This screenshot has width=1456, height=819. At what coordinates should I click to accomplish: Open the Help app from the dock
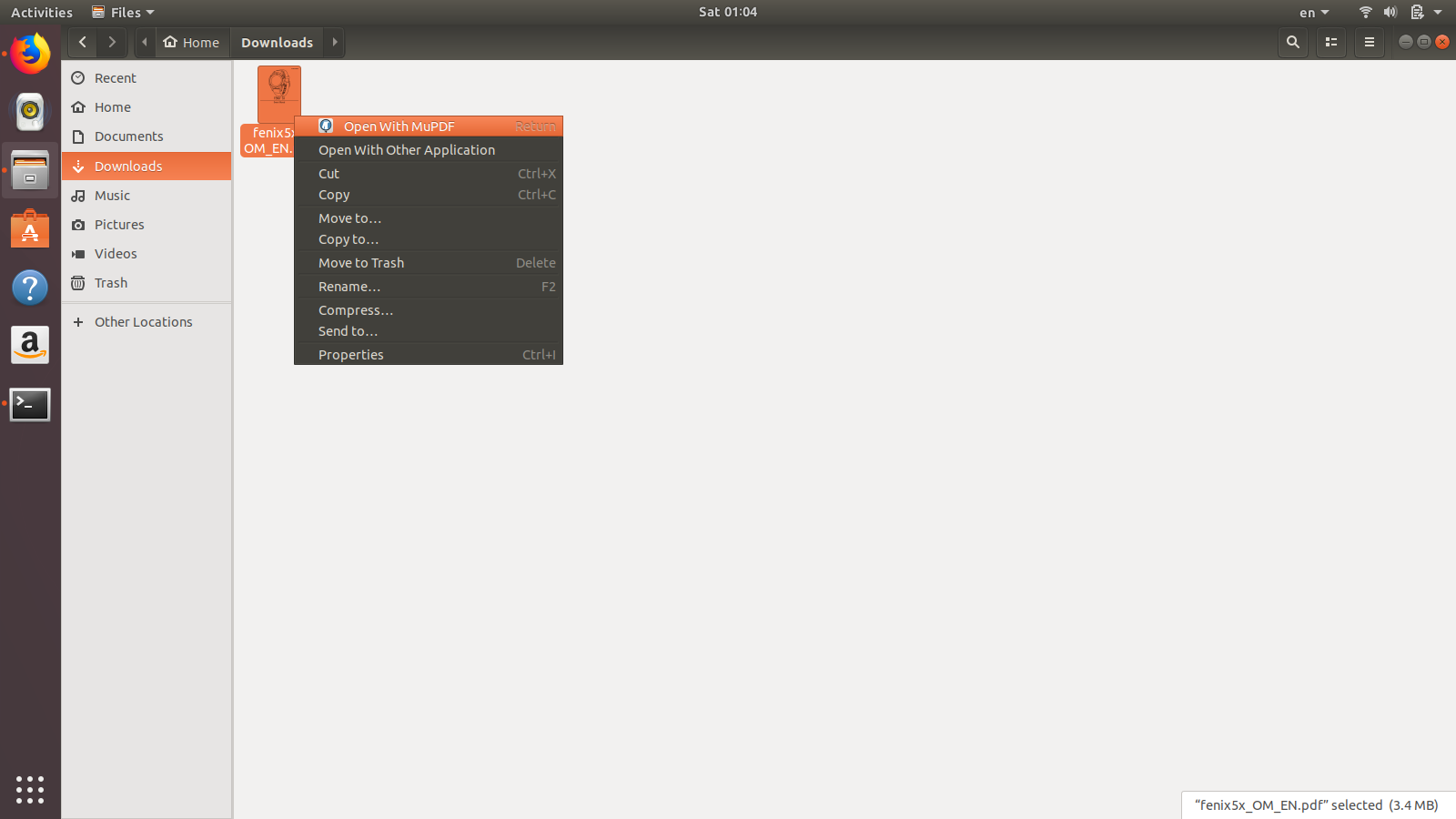click(x=30, y=287)
